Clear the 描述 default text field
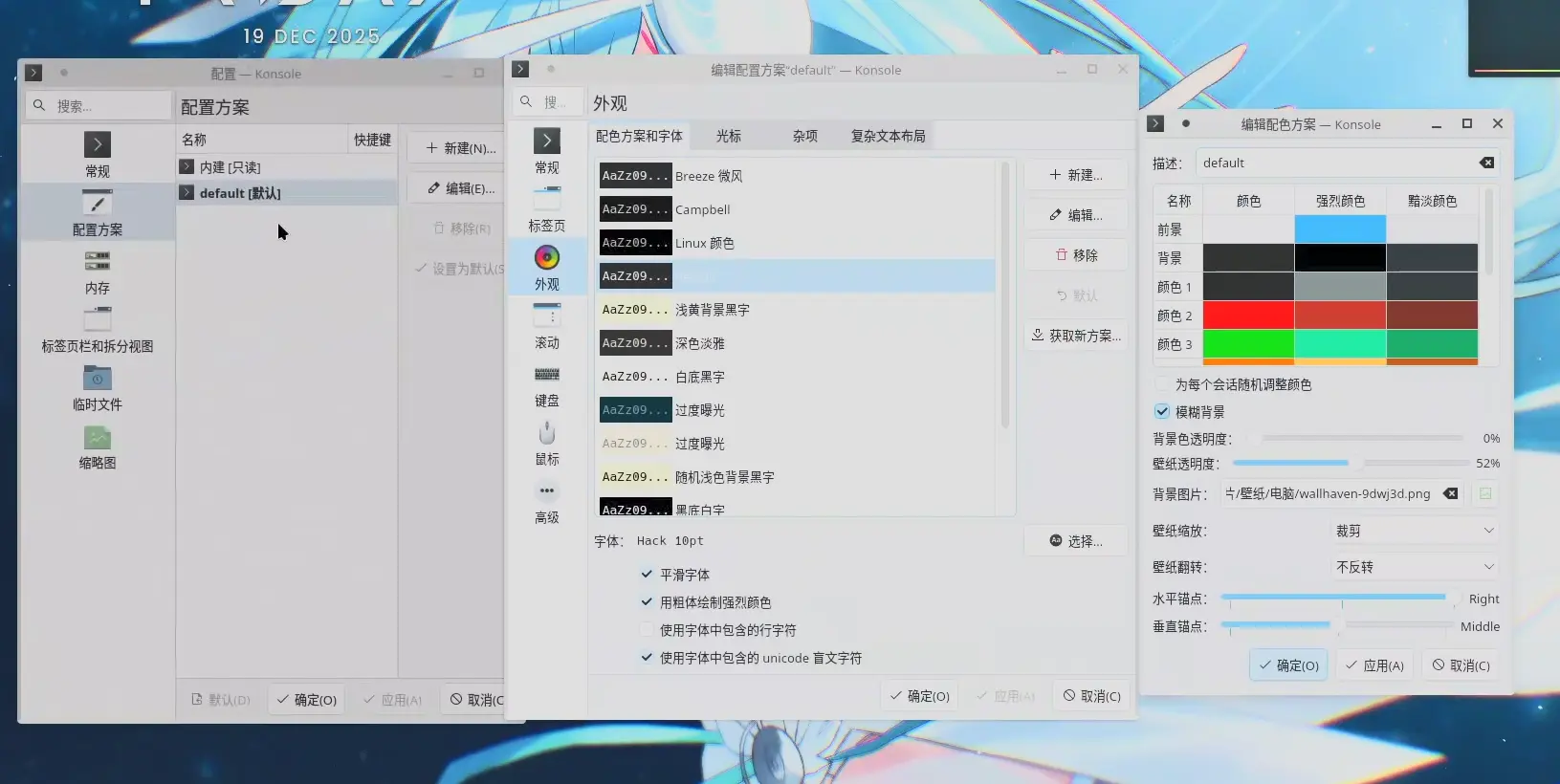Viewport: 1560px width, 784px height. tap(1486, 163)
